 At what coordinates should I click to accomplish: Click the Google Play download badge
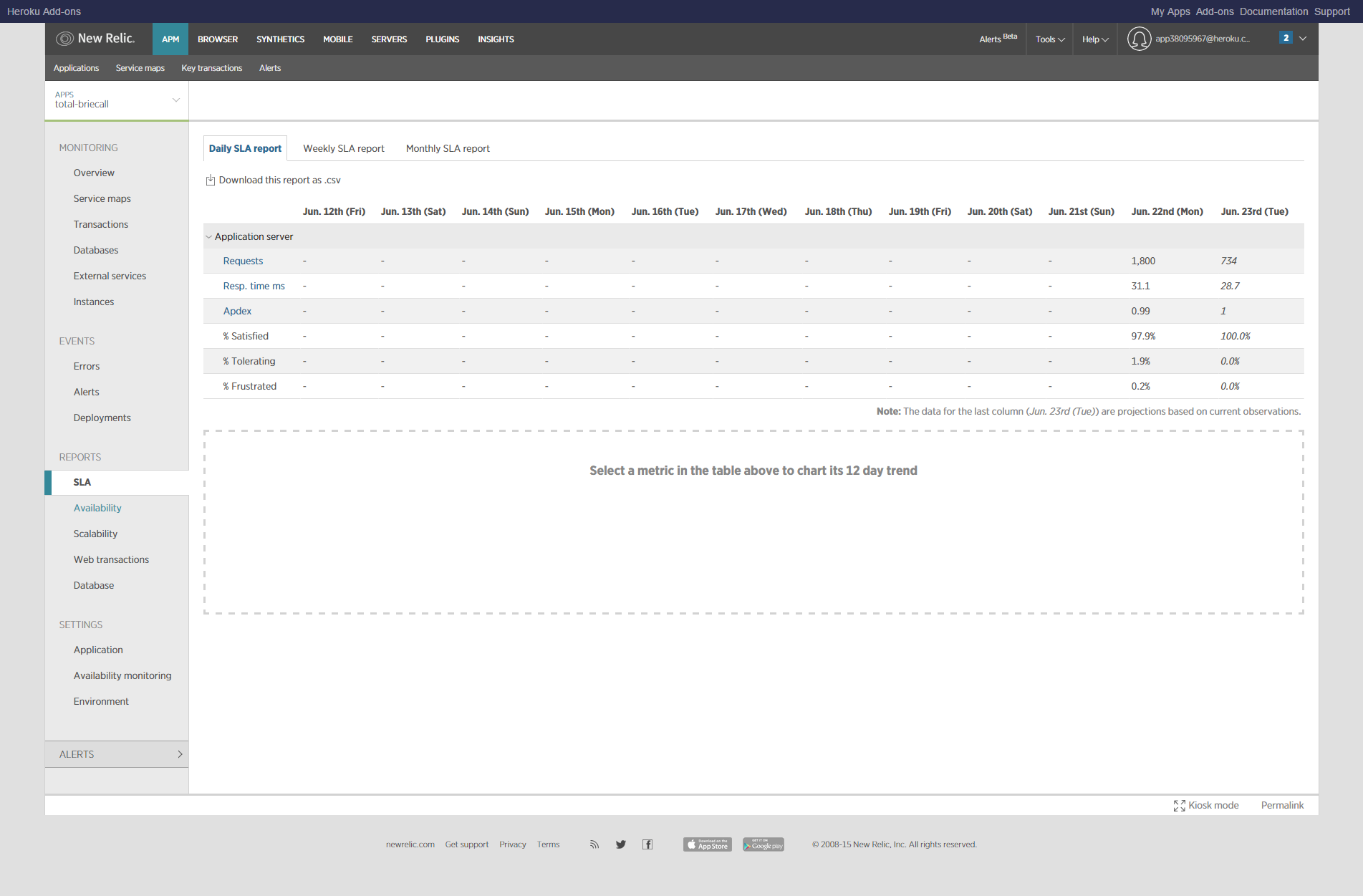pyautogui.click(x=764, y=844)
